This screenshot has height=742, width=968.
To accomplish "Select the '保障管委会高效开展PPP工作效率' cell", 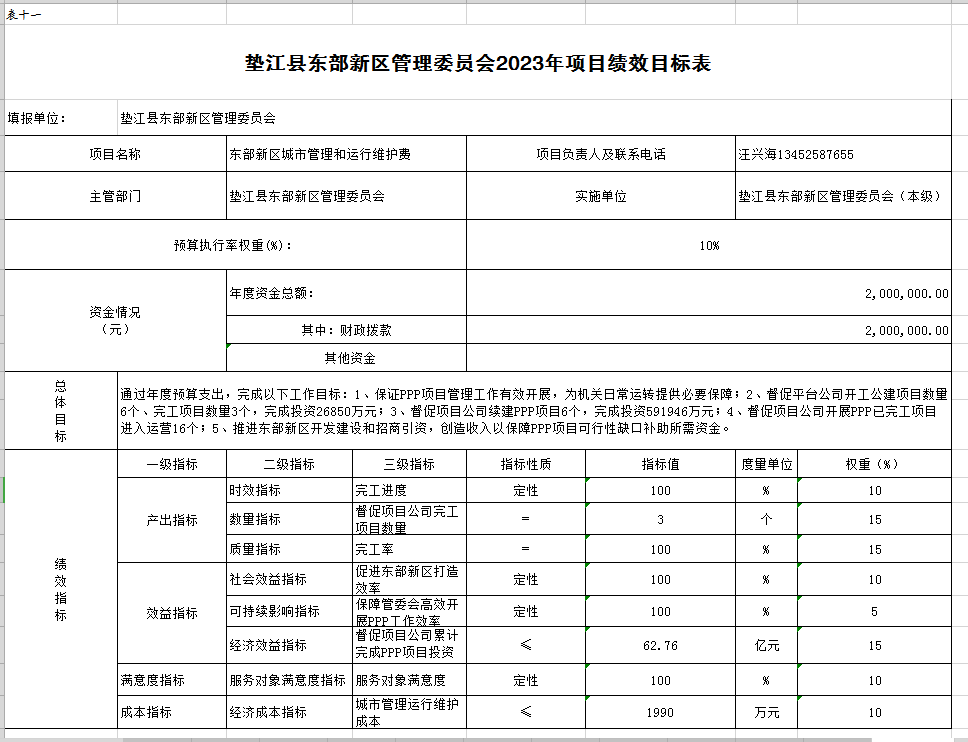I will tap(409, 611).
